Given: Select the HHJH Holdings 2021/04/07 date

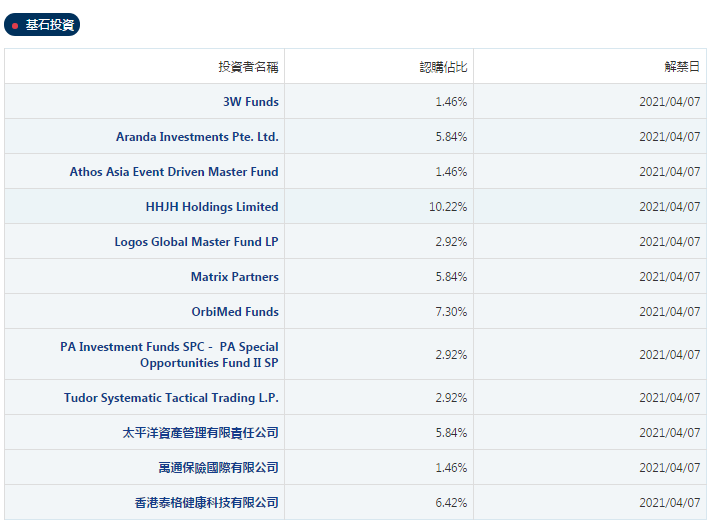Looking at the screenshot, I should (x=670, y=206).
